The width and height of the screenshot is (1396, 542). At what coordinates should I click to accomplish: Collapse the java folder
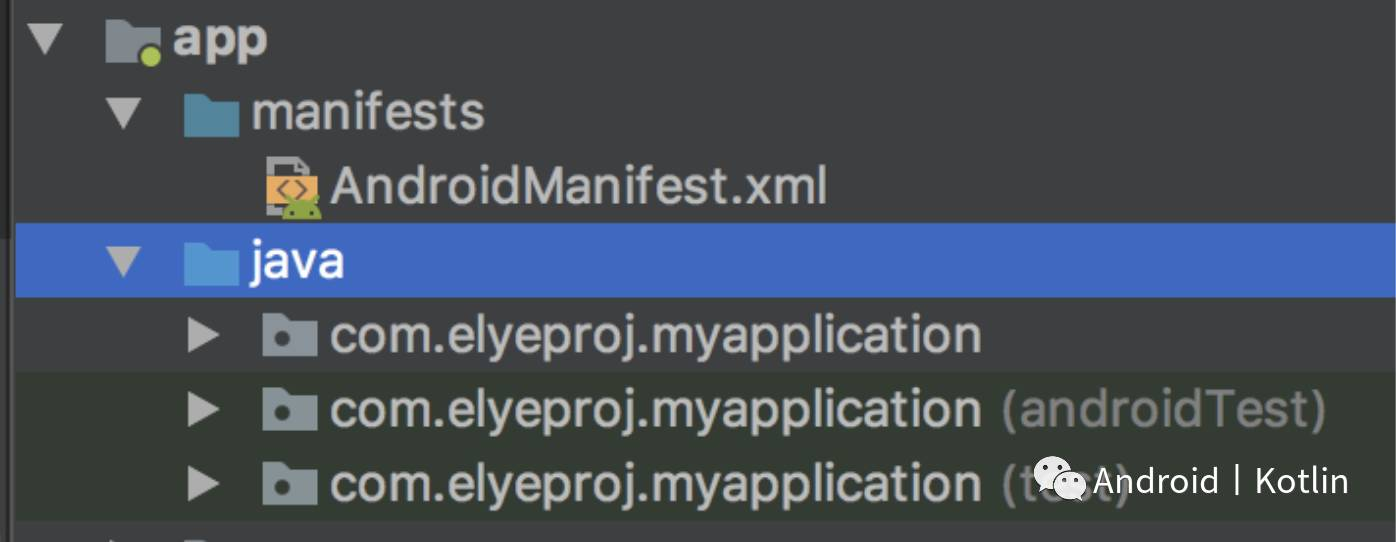124,261
